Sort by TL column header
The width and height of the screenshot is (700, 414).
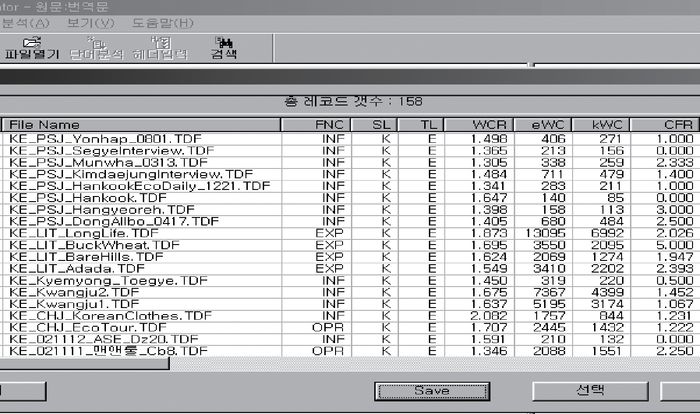421,125
